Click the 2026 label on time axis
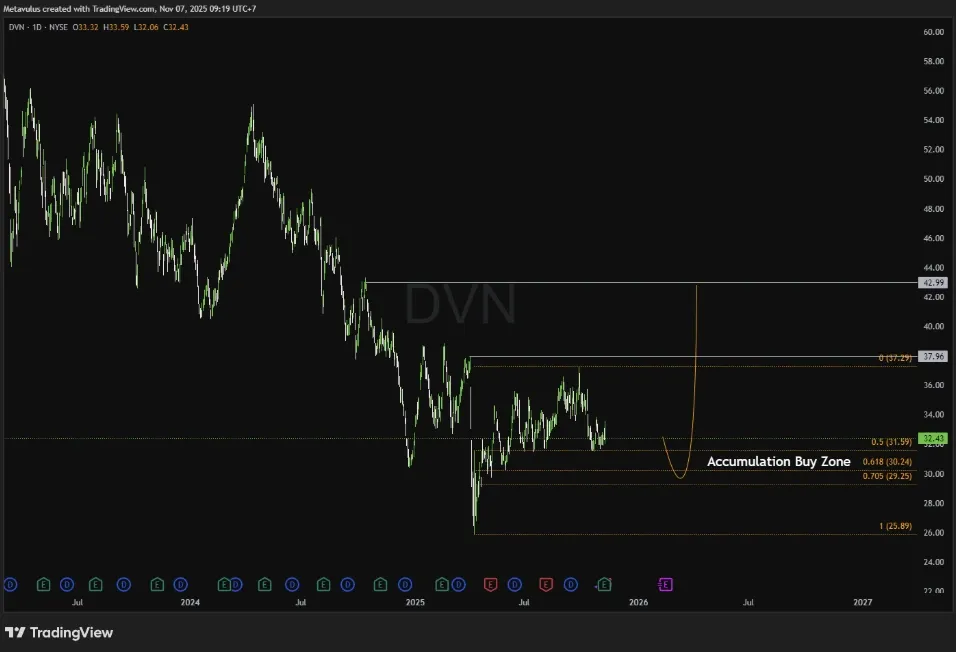 tap(638, 602)
